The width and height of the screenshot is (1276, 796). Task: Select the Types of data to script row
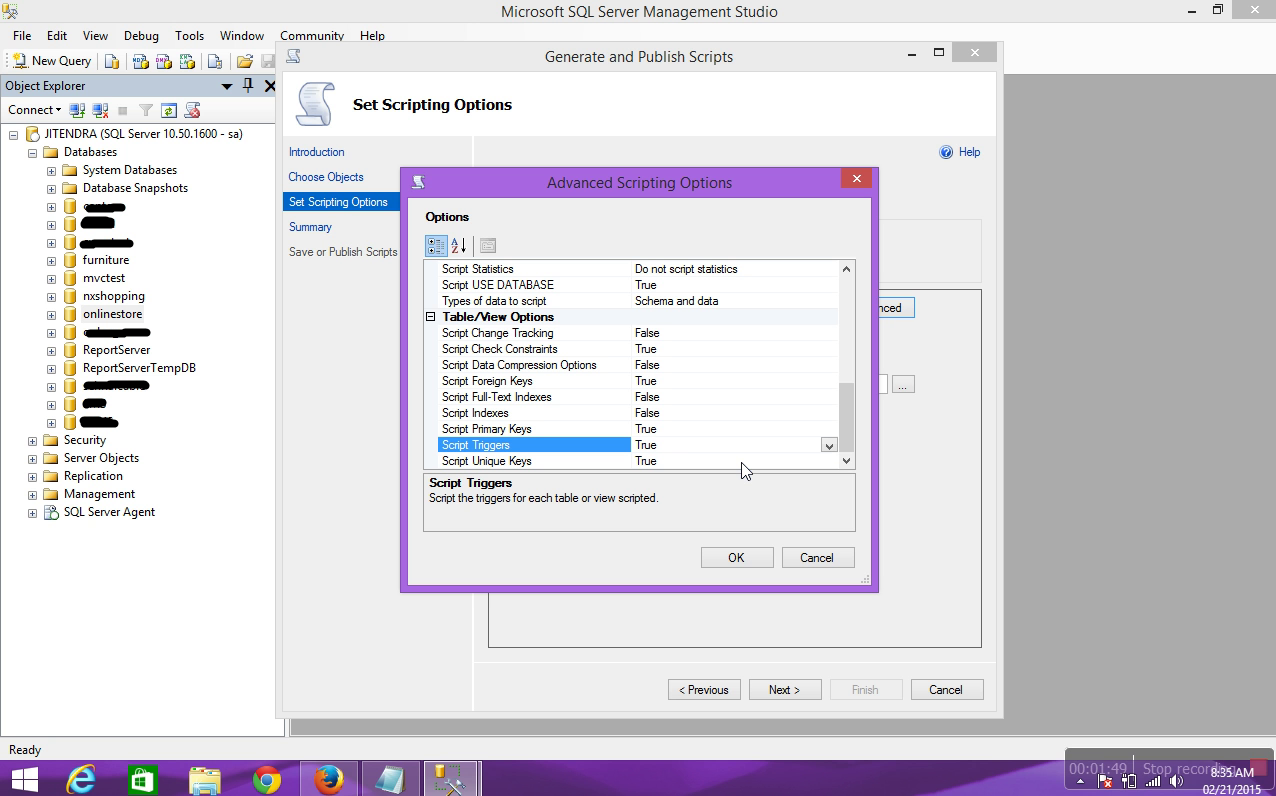638,301
